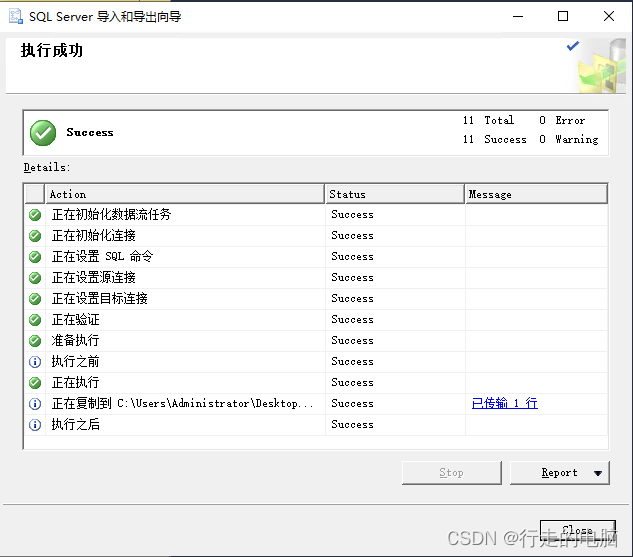Screen dimensions: 633x557
Task: Click the info icon for 执行之前
Action: (35, 362)
